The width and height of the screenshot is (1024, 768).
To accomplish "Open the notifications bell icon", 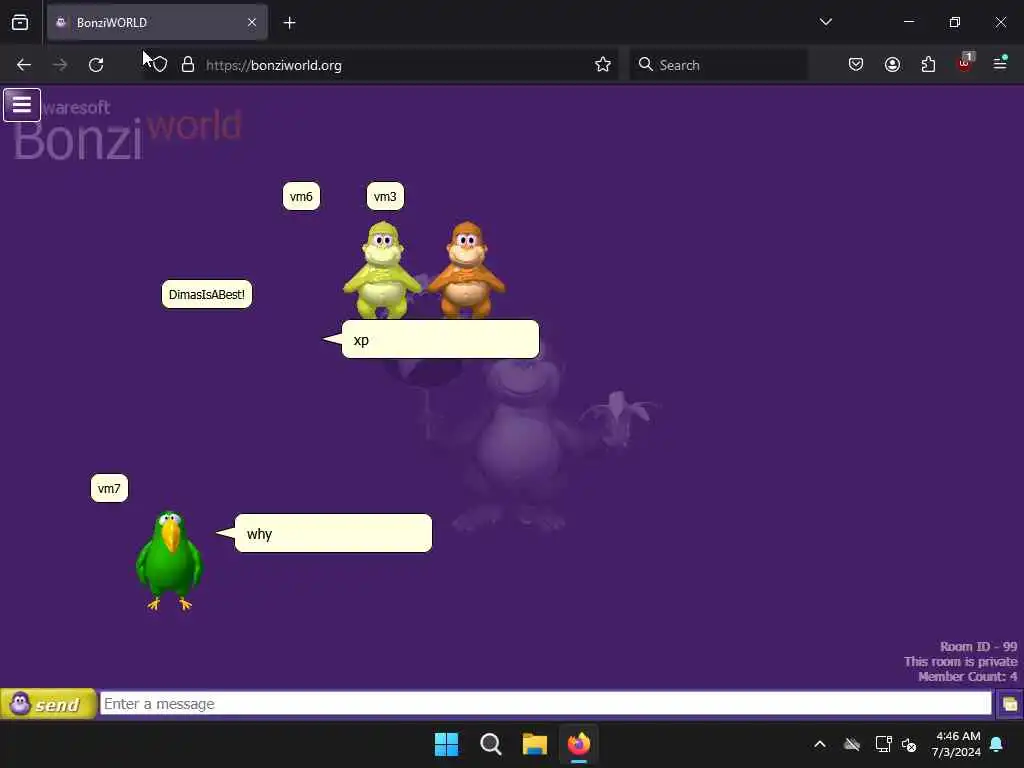I will (997, 744).
